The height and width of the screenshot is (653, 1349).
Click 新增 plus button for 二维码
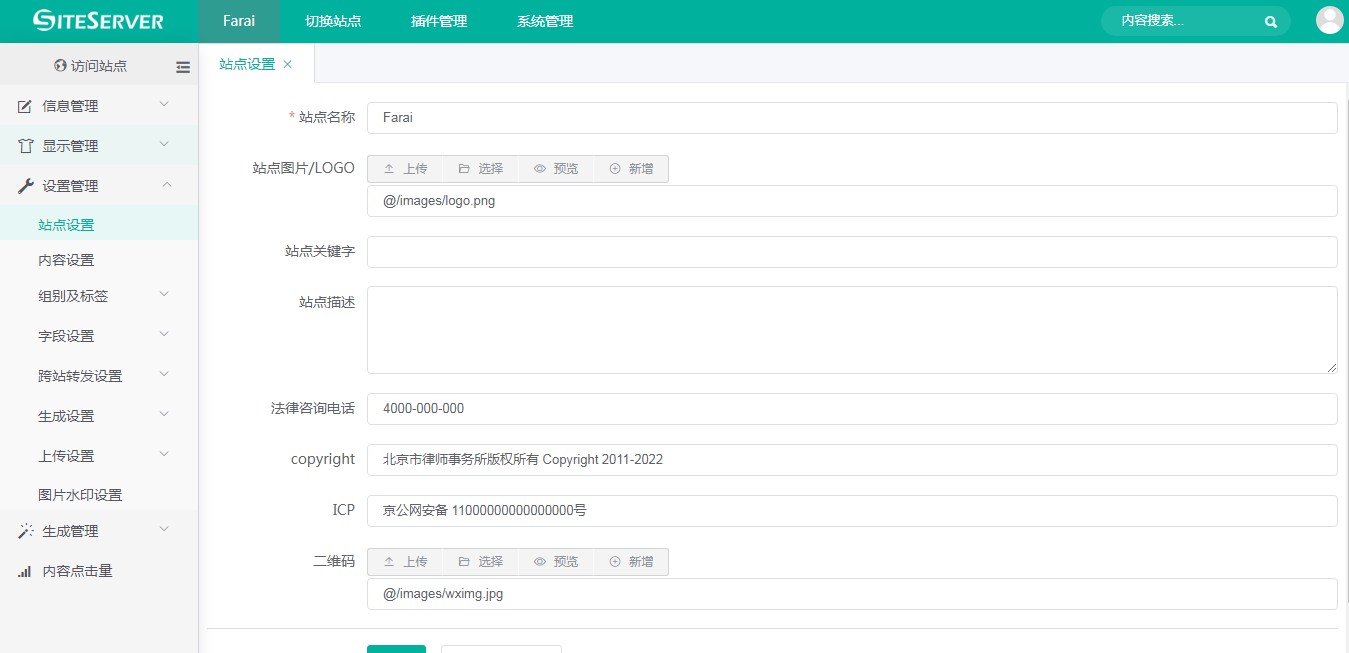pos(631,562)
